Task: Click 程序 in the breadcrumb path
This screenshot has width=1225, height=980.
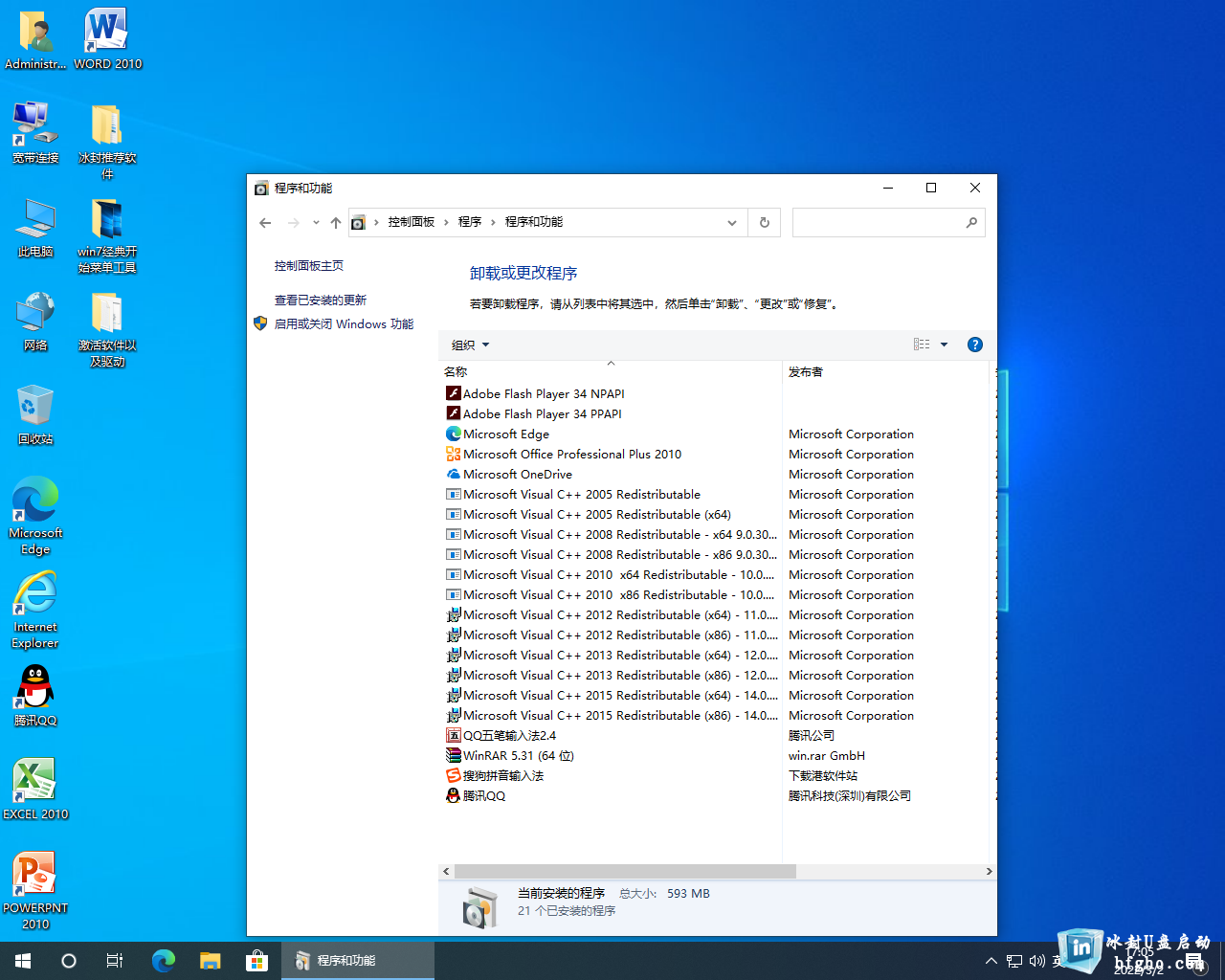Action: pyautogui.click(x=470, y=222)
